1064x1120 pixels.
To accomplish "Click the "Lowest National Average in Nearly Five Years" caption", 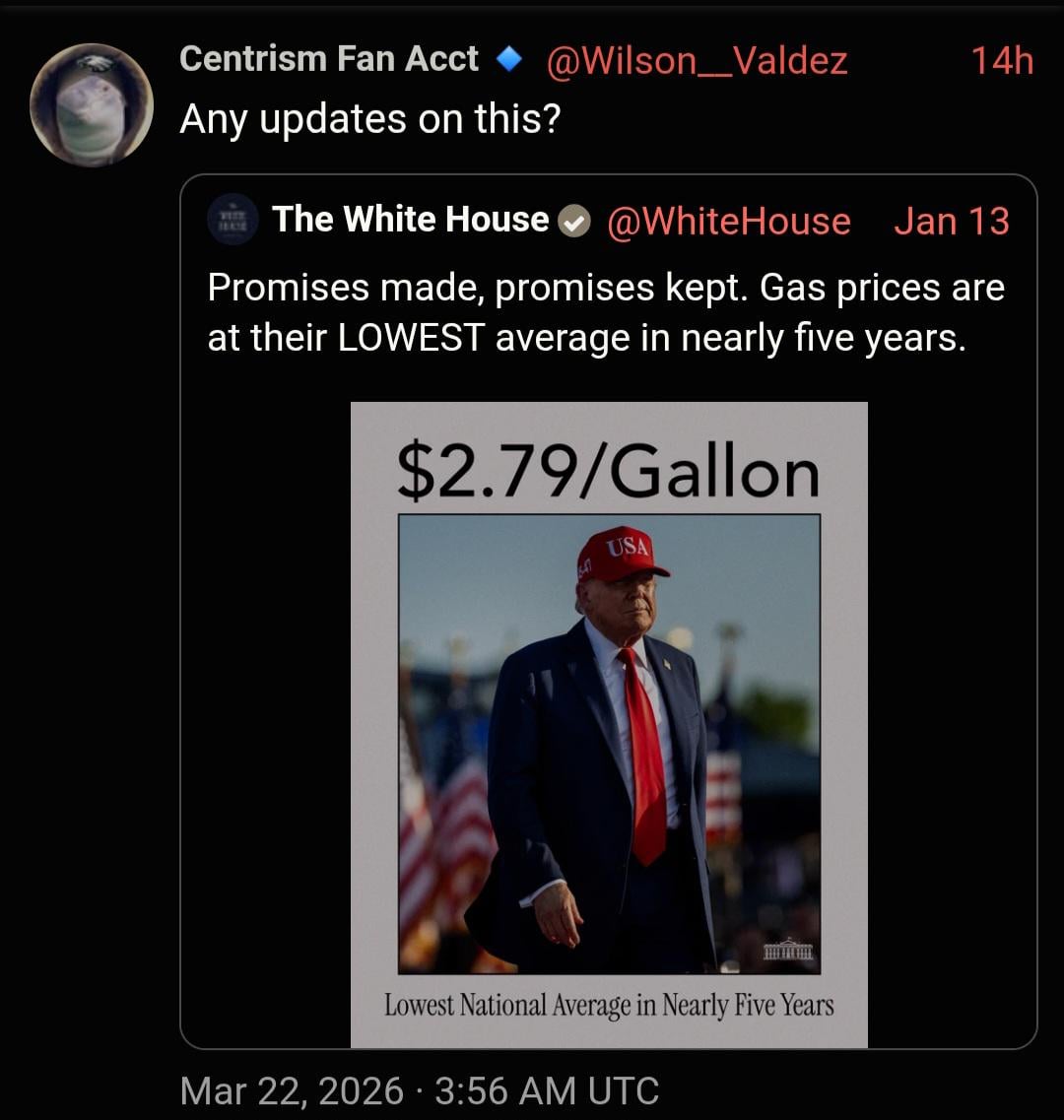I will pos(608,1006).
